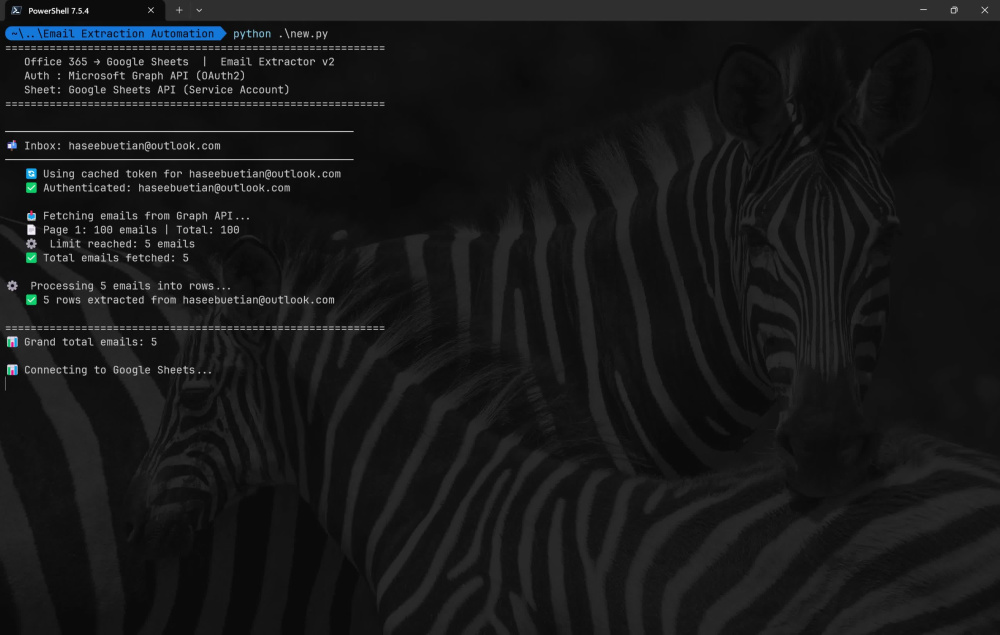Close the PowerShell 7.5.4 tab
This screenshot has width=1000, height=635.
click(x=151, y=10)
